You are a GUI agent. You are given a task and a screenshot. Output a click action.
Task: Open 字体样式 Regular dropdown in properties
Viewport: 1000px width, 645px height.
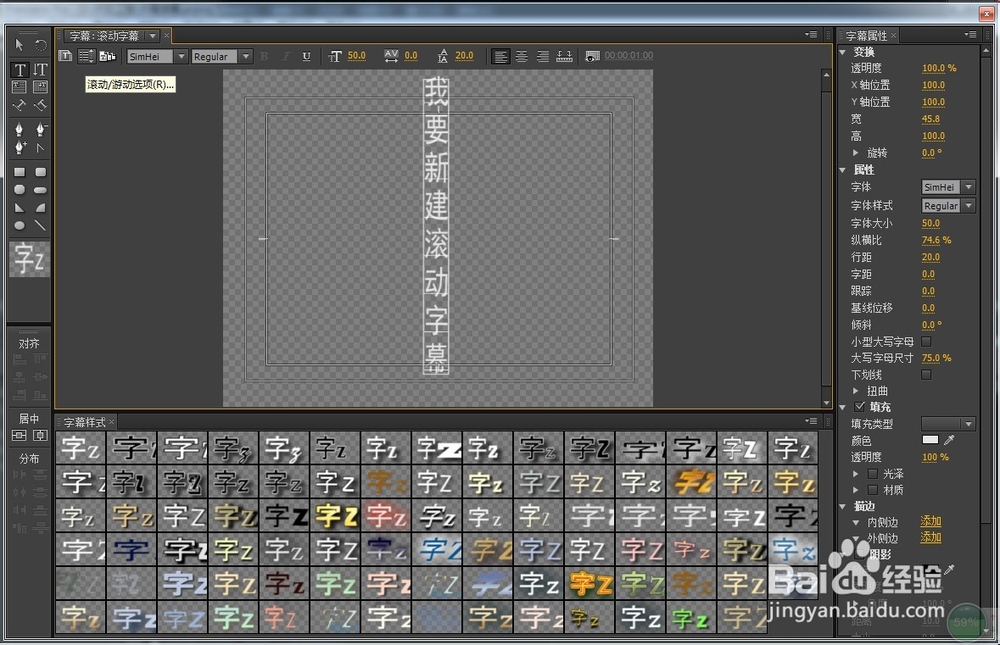(x=969, y=205)
